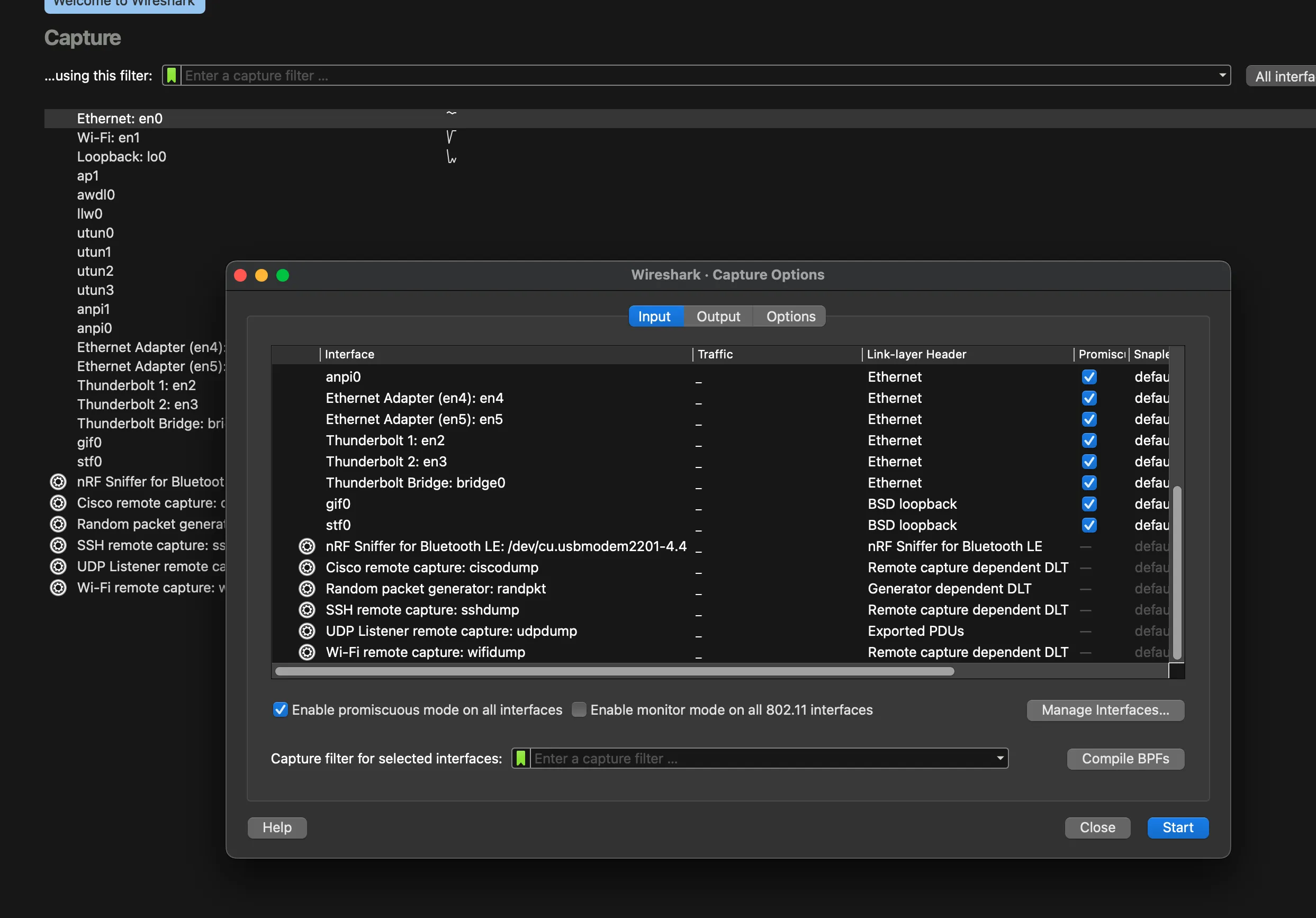Click gear icon beside nRF Sniffer in dialog

tap(307, 546)
